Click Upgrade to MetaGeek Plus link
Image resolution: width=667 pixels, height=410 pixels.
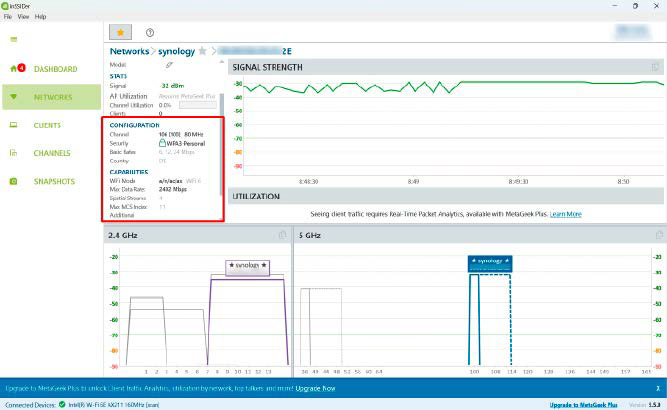click(583, 405)
